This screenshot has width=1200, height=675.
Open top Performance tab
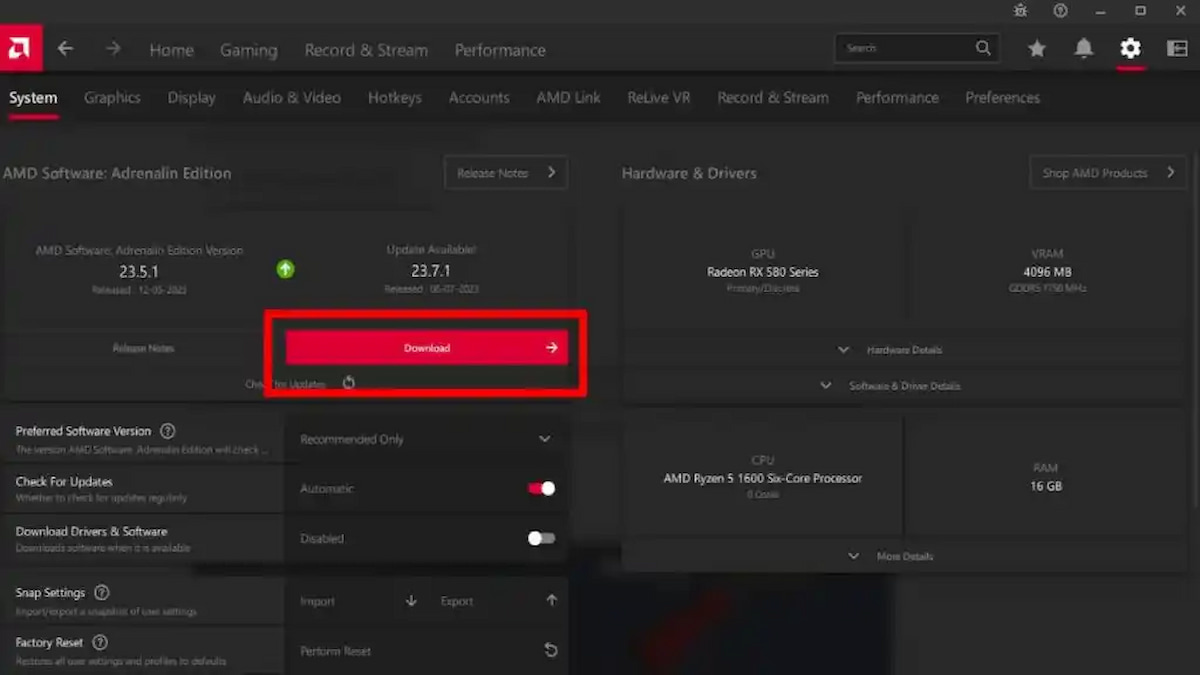tap(500, 50)
